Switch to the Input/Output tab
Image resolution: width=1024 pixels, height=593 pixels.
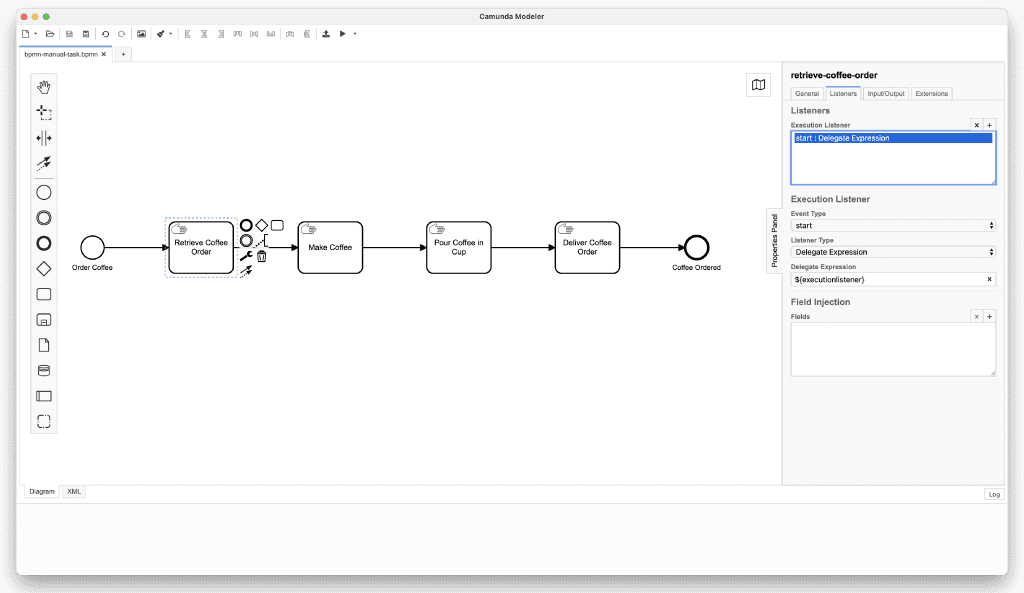[x=885, y=94]
